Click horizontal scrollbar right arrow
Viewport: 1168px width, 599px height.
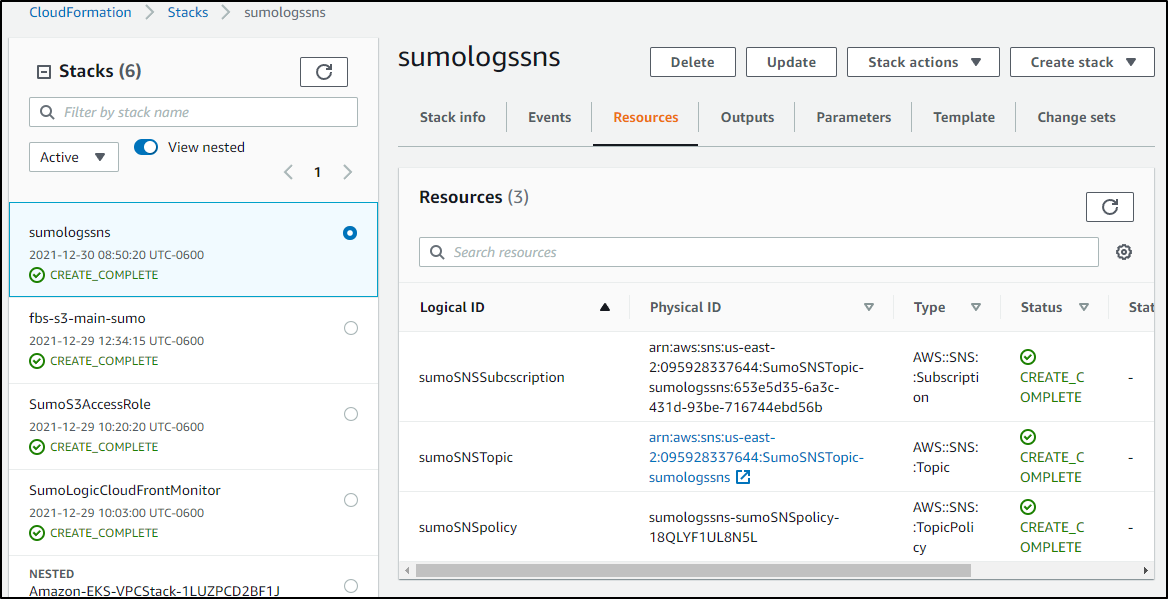click(x=1146, y=571)
